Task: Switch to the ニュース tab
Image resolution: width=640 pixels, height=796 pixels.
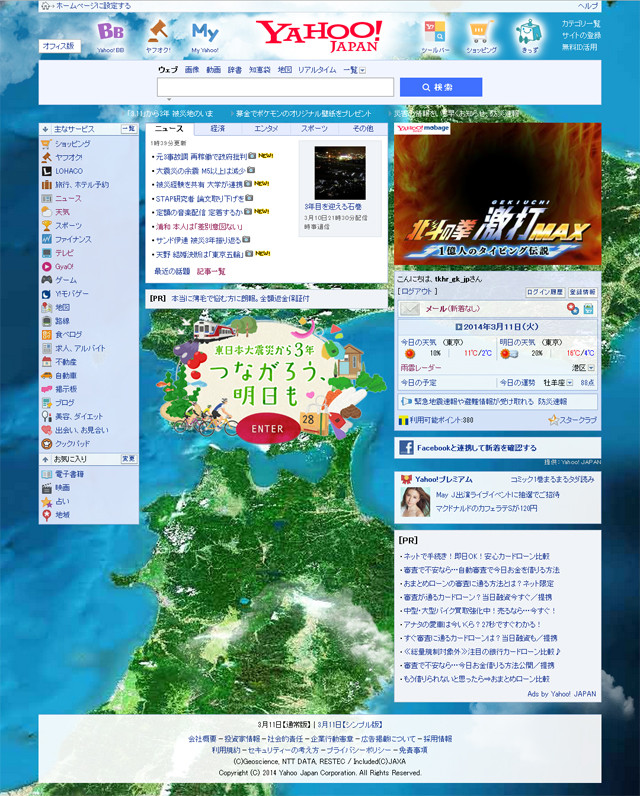Action: pyautogui.click(x=169, y=129)
